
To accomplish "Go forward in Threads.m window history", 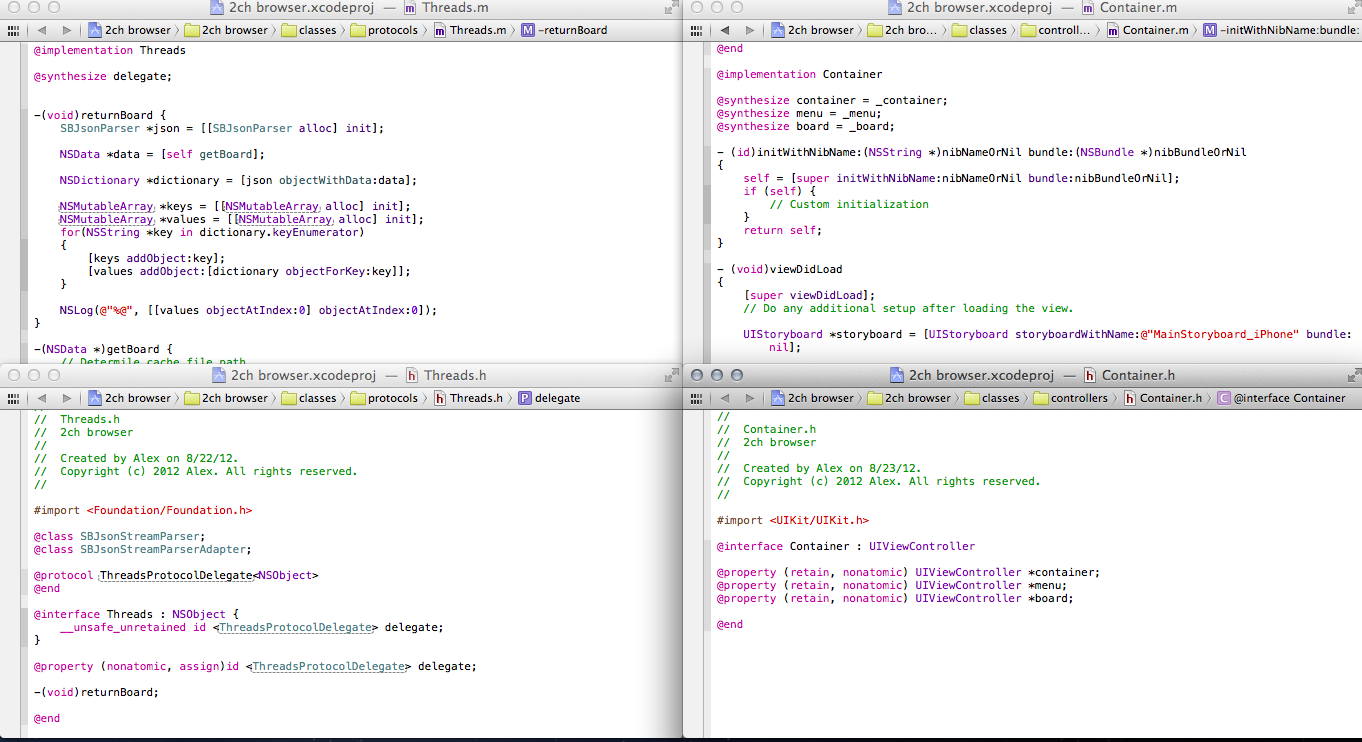I will 66,30.
